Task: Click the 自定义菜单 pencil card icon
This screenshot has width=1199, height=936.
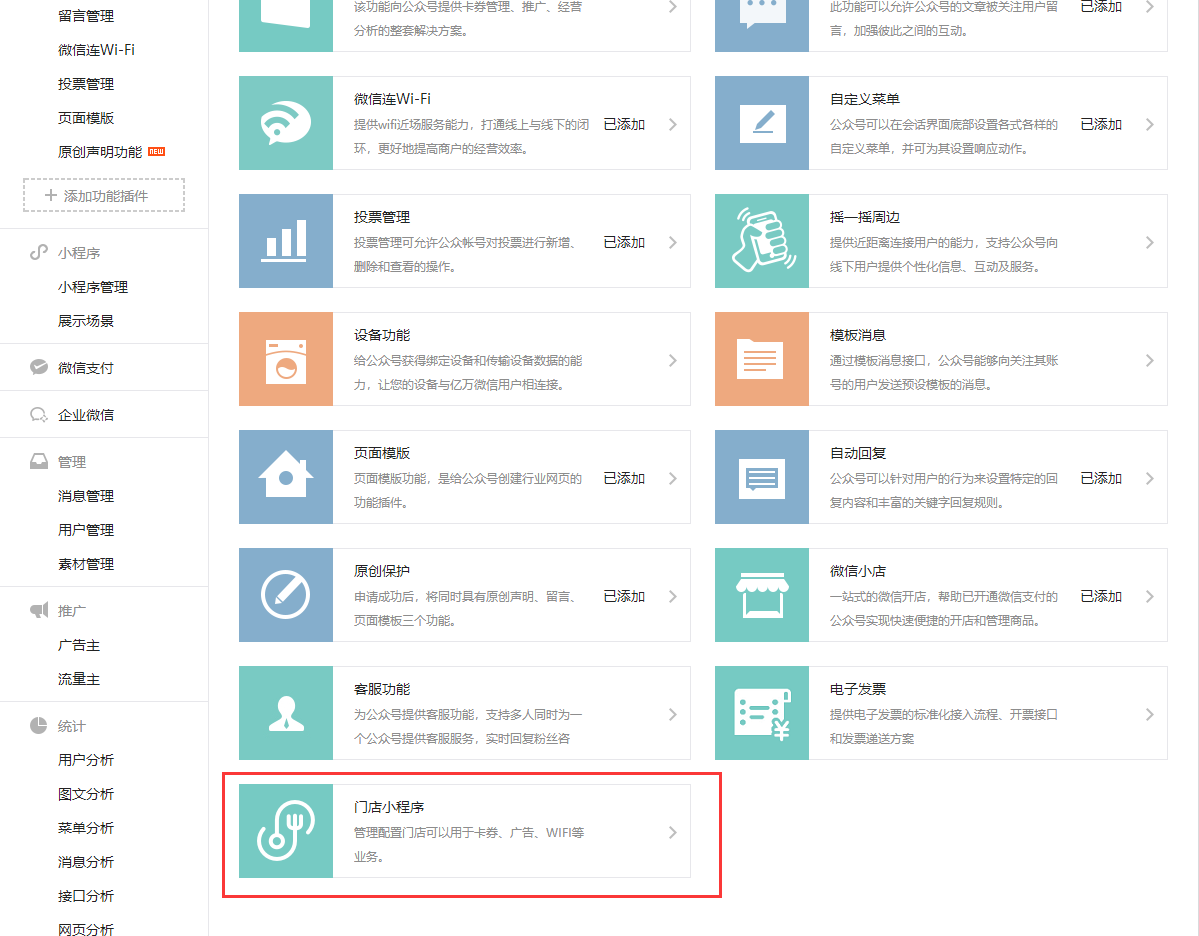Action: pos(762,123)
